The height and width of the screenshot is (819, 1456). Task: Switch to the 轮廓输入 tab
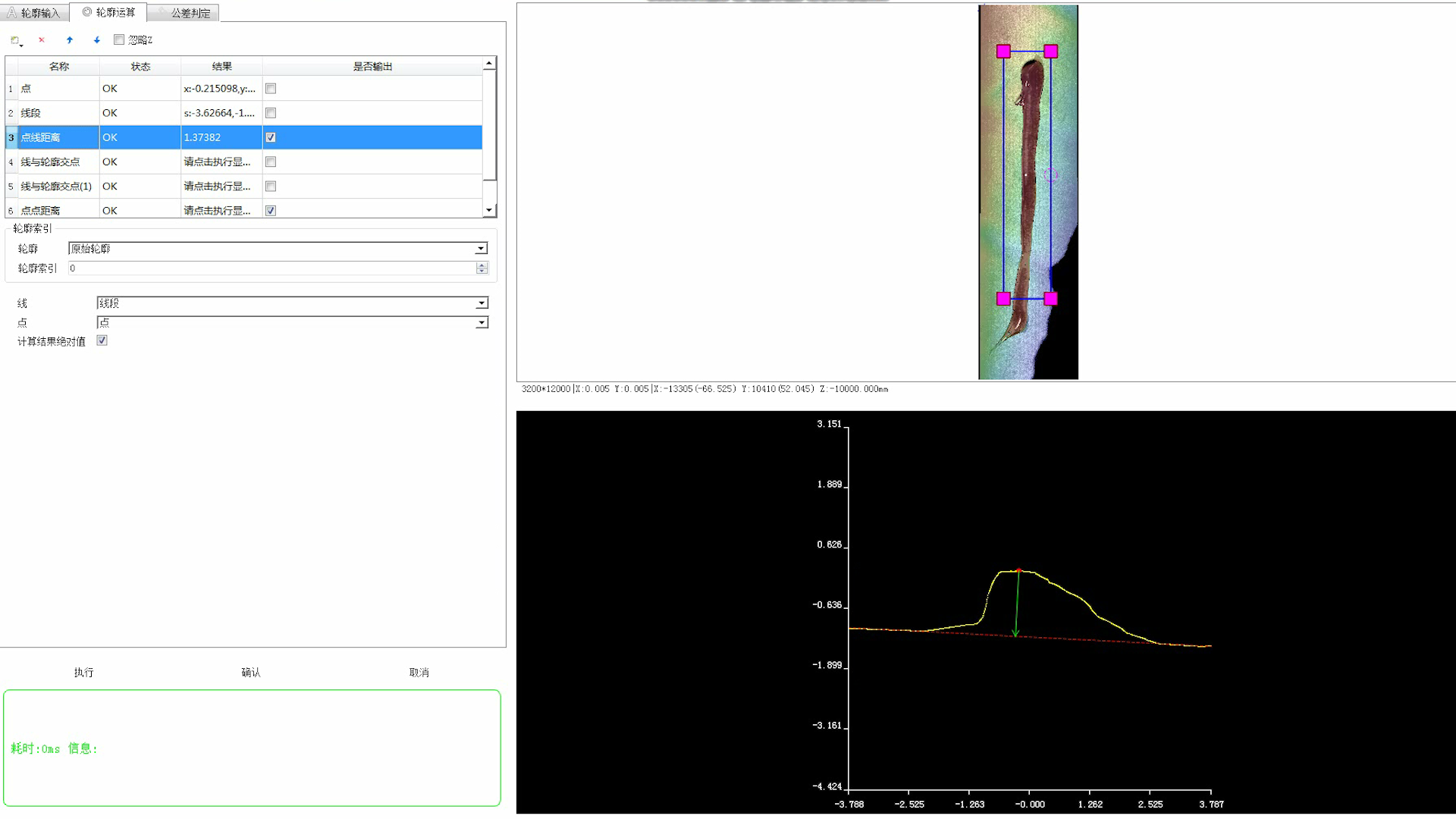coord(34,13)
